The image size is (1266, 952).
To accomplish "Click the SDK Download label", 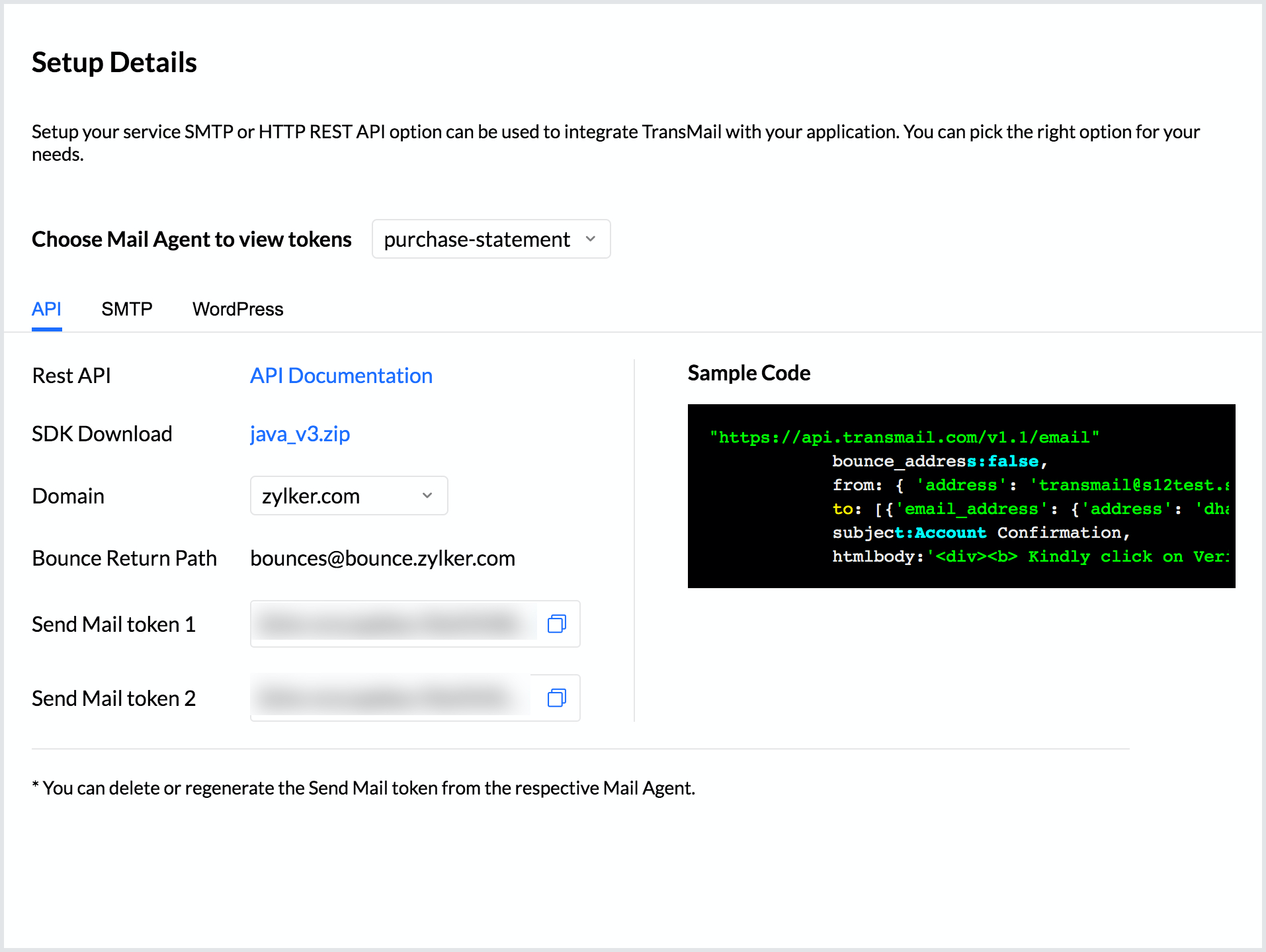I will click(x=102, y=434).
